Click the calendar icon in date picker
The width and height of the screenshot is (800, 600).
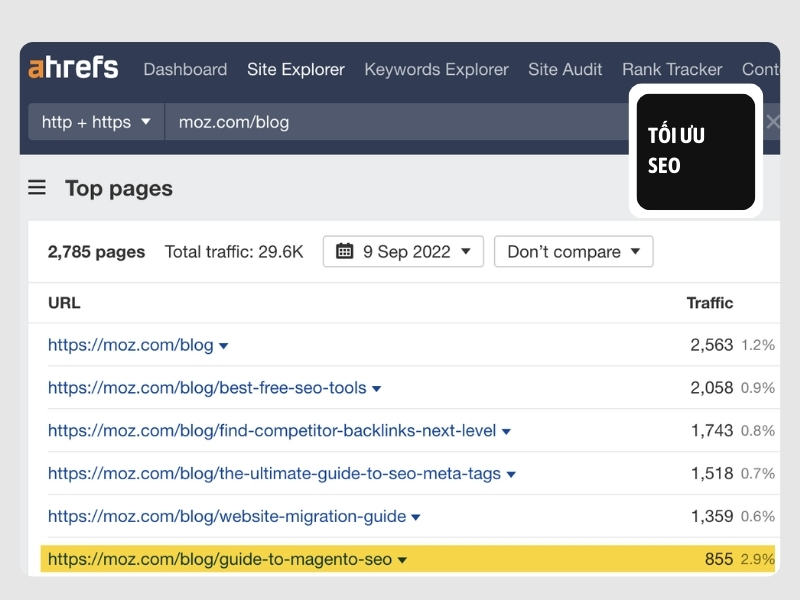pos(344,251)
